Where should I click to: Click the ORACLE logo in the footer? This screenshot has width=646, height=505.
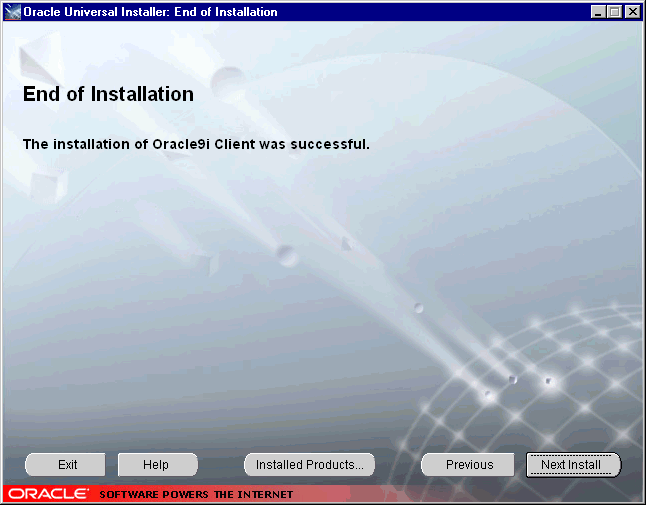(x=48, y=493)
